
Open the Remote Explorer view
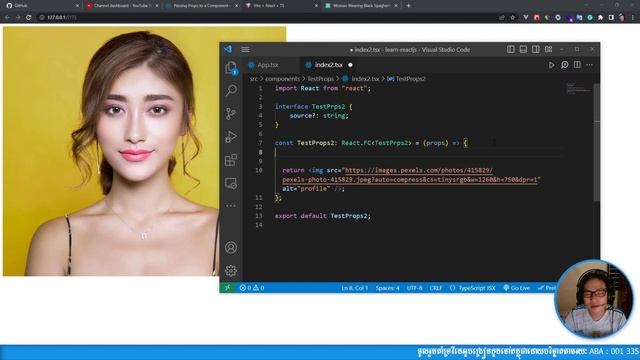[x=231, y=183]
